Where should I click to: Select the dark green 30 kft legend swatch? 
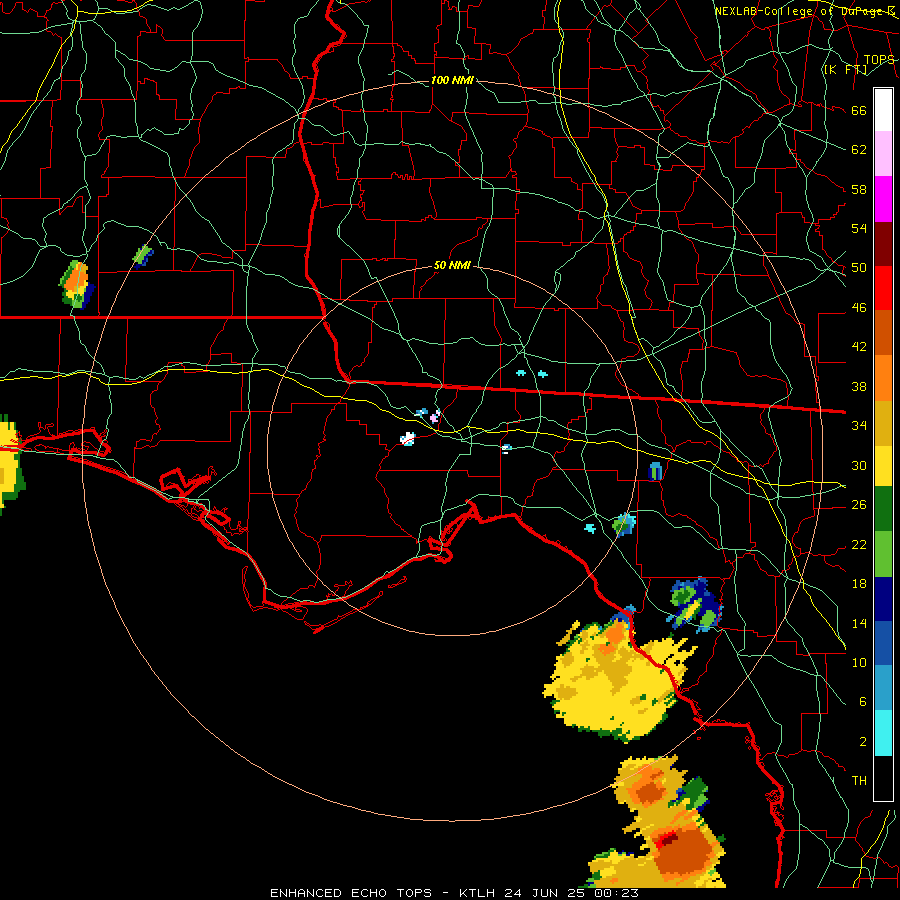pyautogui.click(x=883, y=509)
